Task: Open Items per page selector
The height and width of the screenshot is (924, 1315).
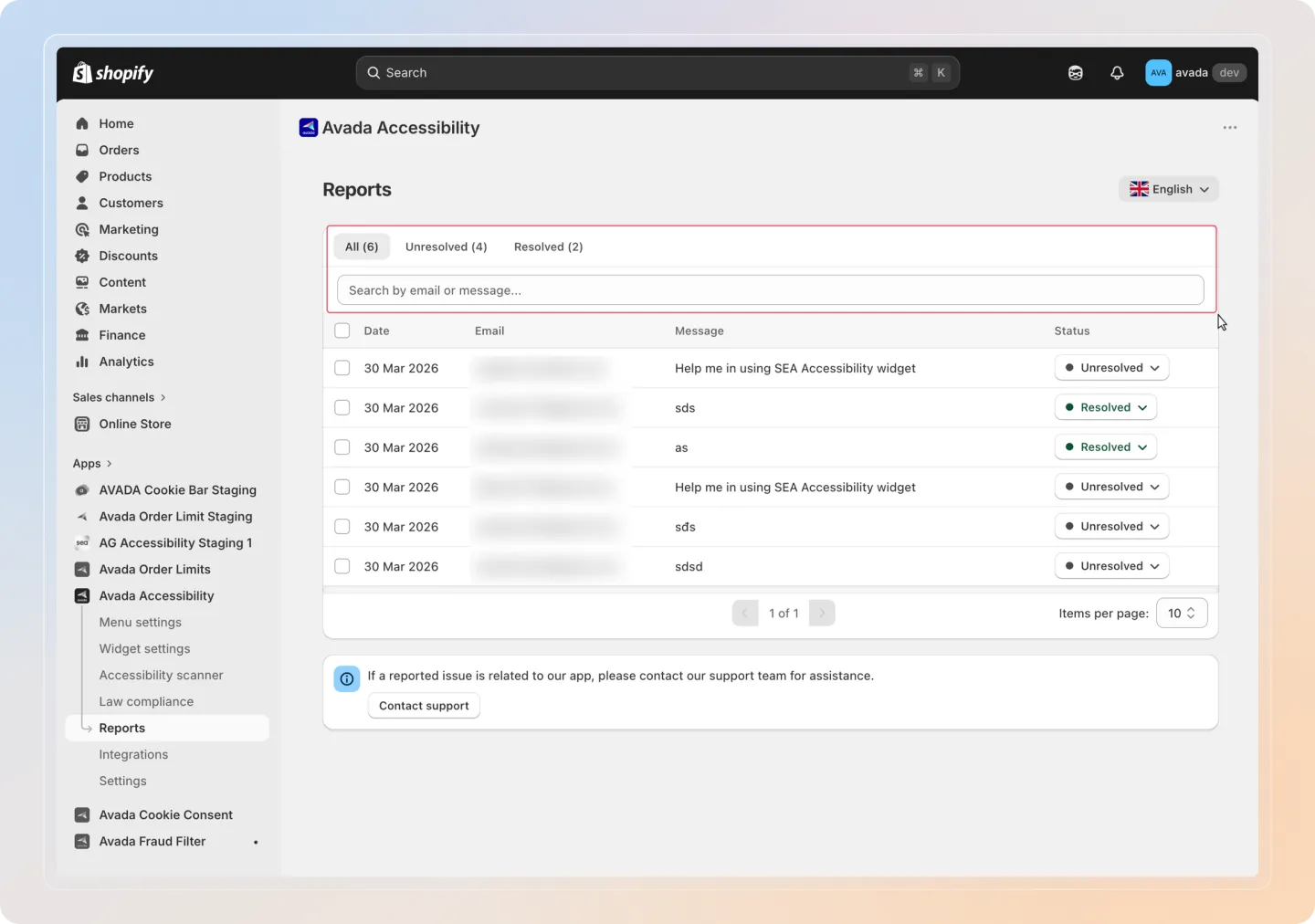Action: (1182, 614)
